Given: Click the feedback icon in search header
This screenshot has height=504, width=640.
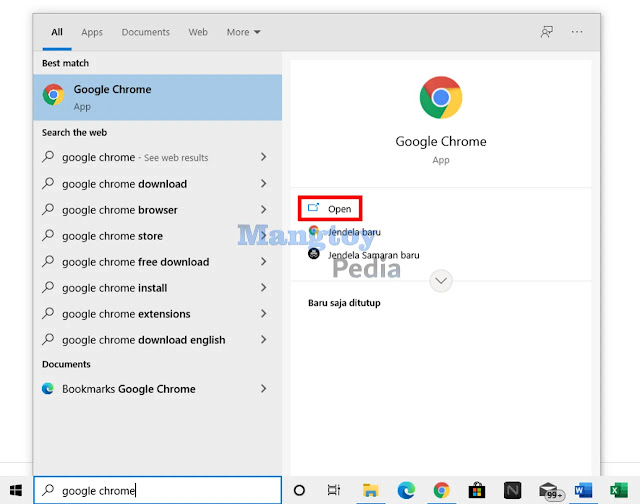Looking at the screenshot, I should point(547,32).
